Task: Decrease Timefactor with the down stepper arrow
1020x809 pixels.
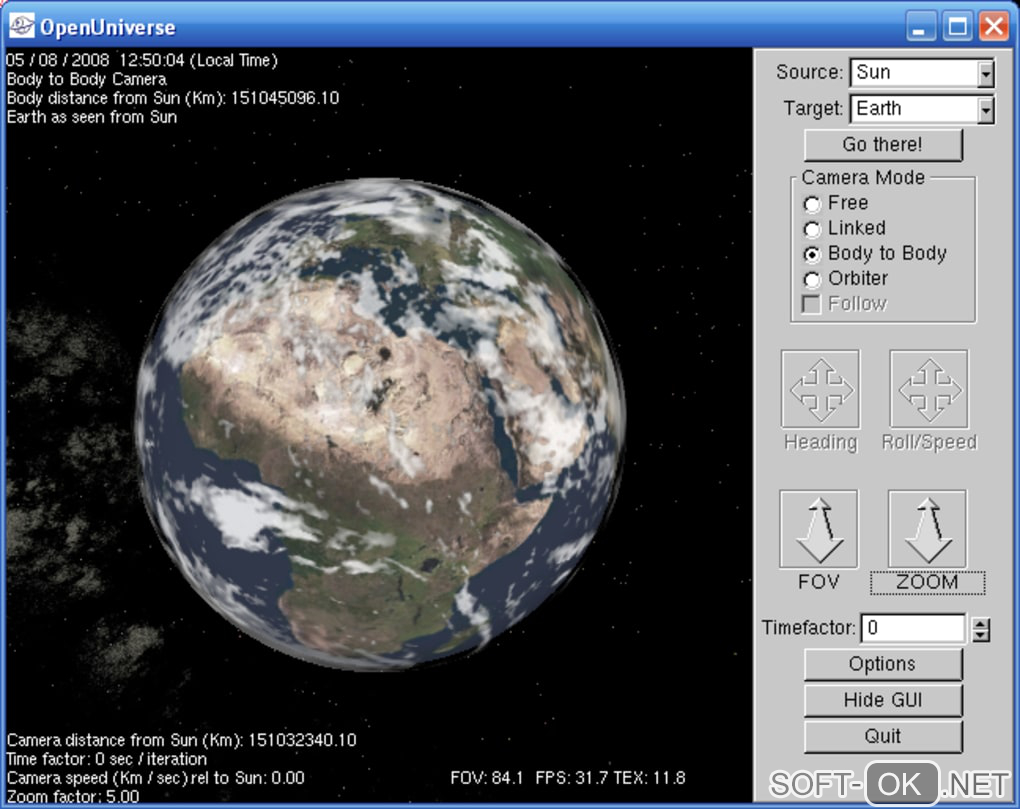Action: point(981,635)
